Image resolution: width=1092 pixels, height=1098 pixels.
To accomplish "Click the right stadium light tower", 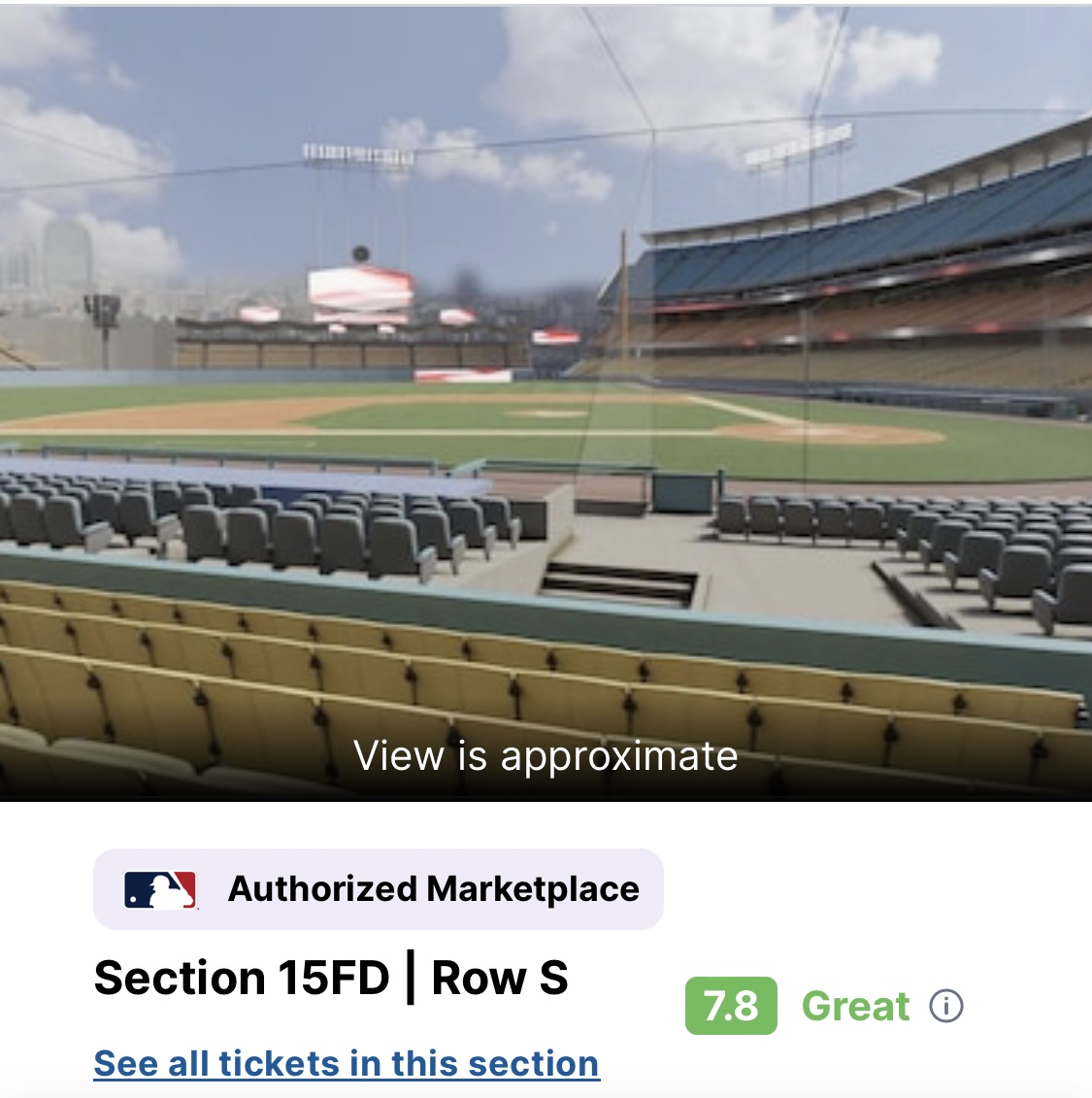I will (x=798, y=146).
